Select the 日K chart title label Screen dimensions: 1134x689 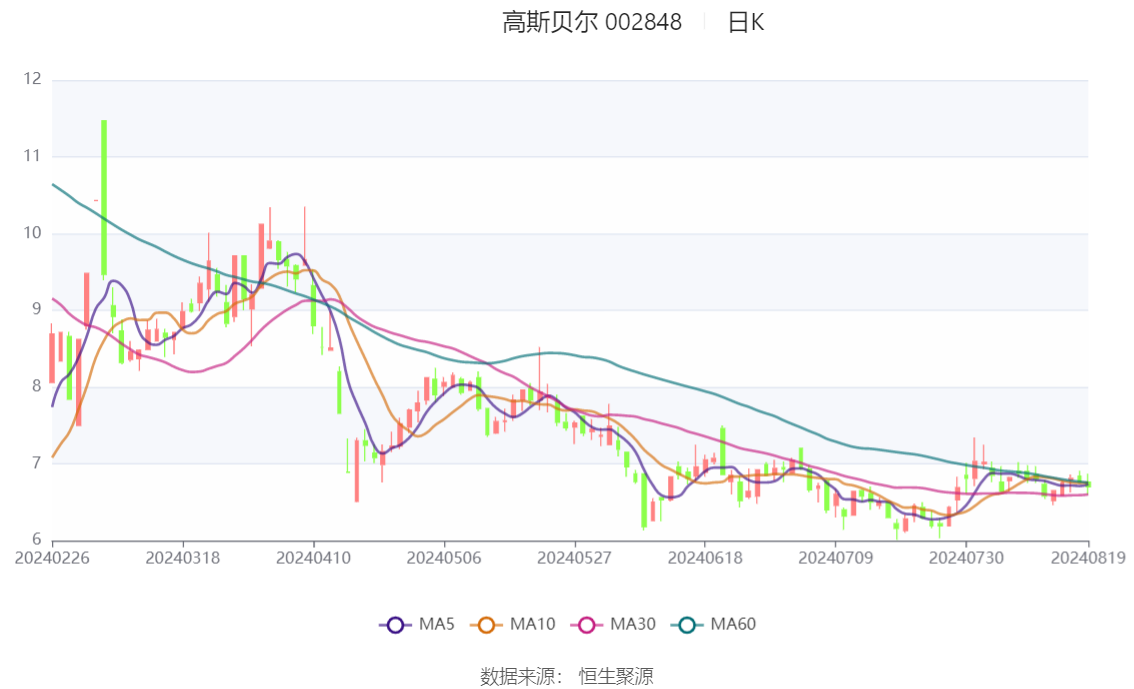pos(746,22)
